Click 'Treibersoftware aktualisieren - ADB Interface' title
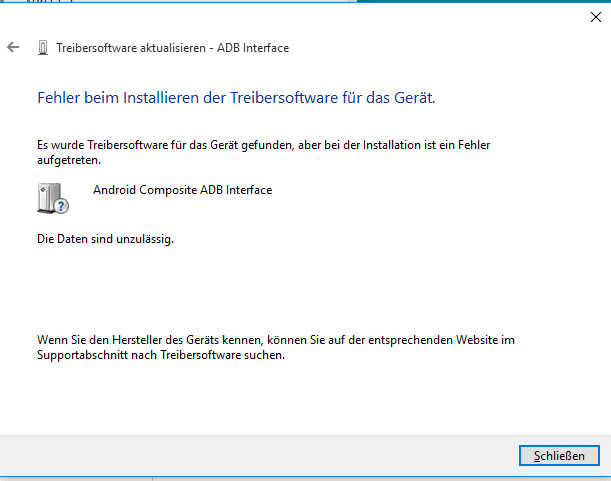611x481 pixels. [x=173, y=48]
